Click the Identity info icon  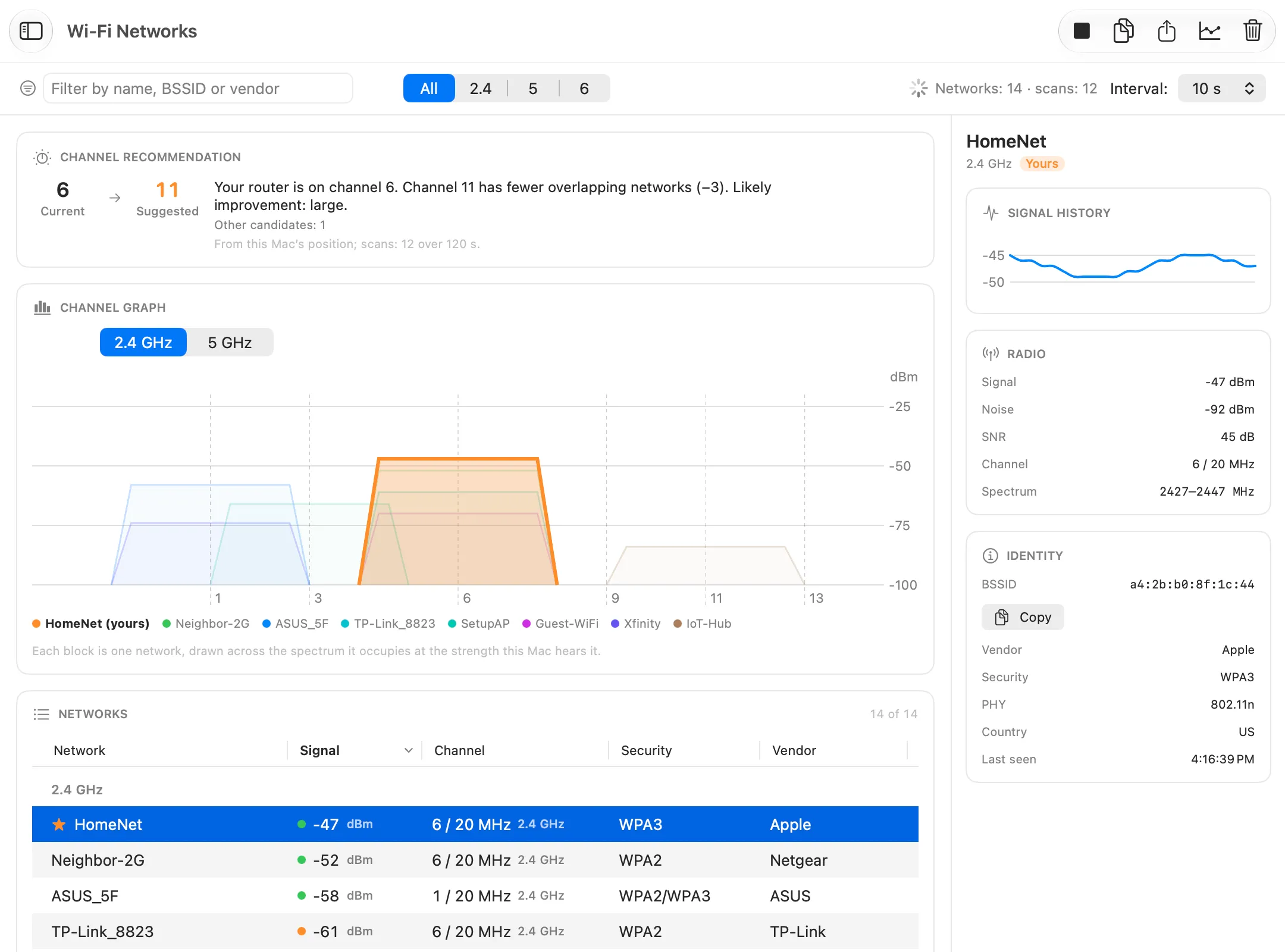[990, 556]
